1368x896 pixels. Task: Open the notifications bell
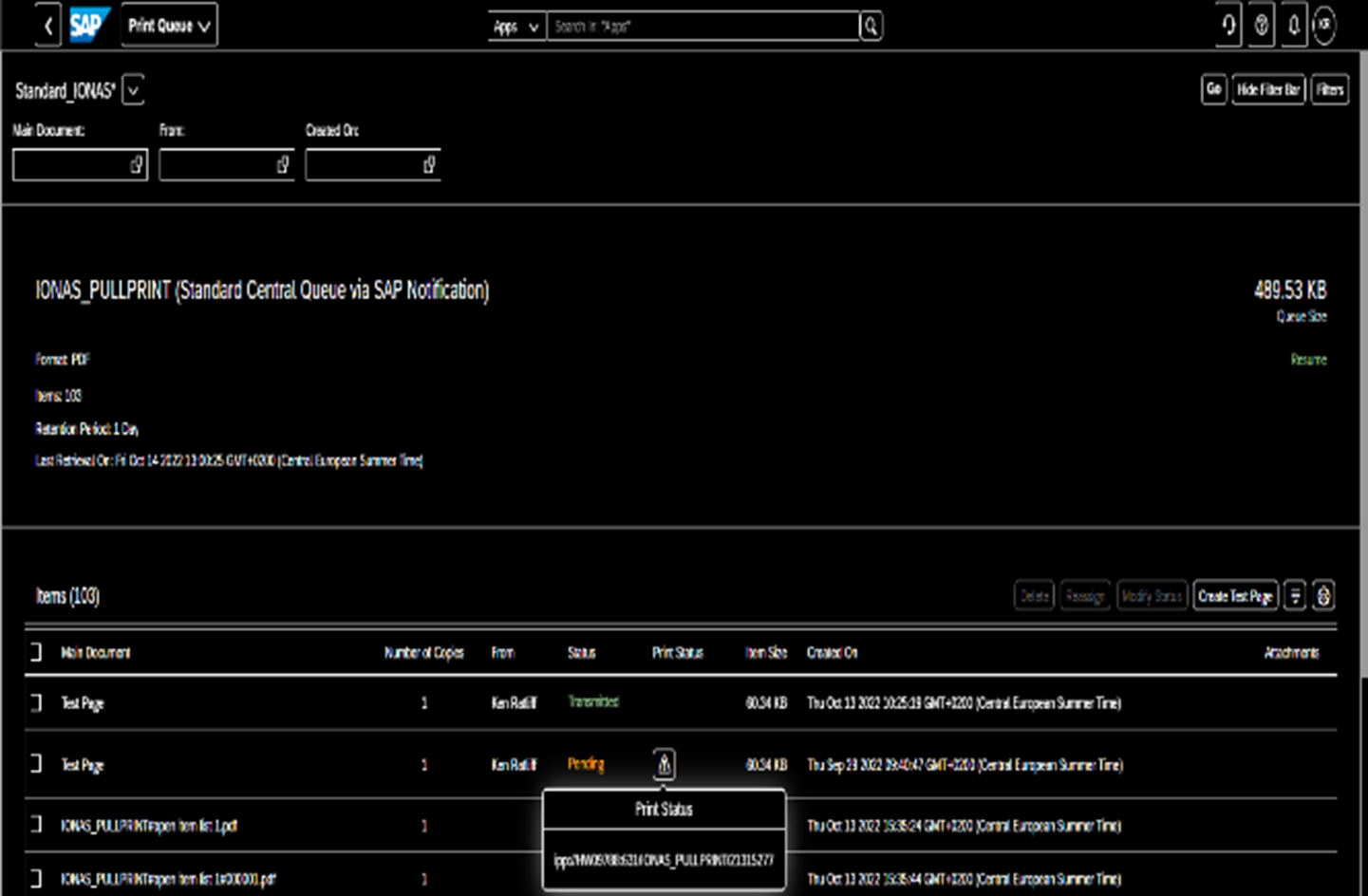pyautogui.click(x=1293, y=26)
